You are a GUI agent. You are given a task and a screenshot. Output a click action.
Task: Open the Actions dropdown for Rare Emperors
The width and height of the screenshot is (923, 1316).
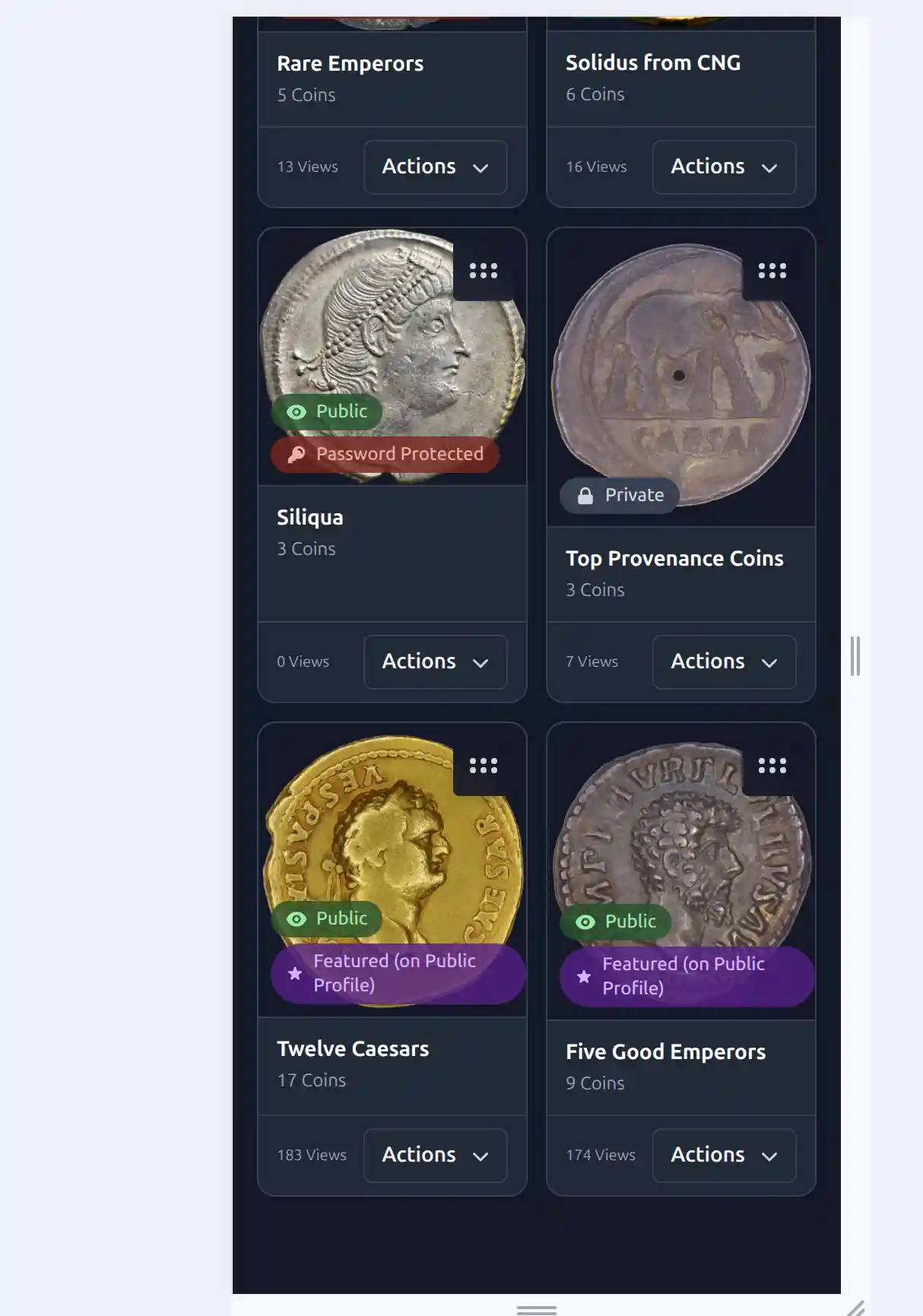(x=435, y=167)
